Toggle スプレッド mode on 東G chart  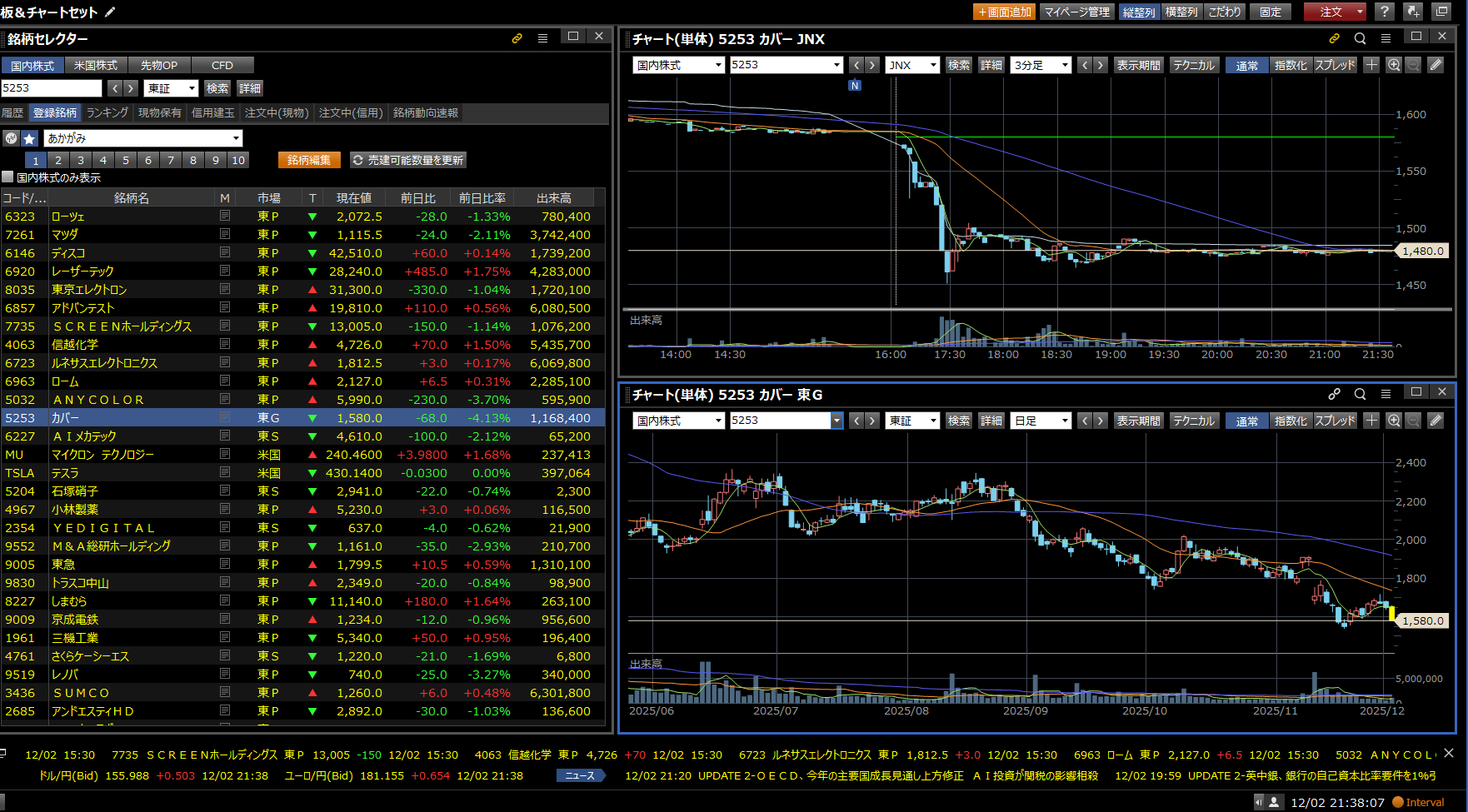[1336, 421]
